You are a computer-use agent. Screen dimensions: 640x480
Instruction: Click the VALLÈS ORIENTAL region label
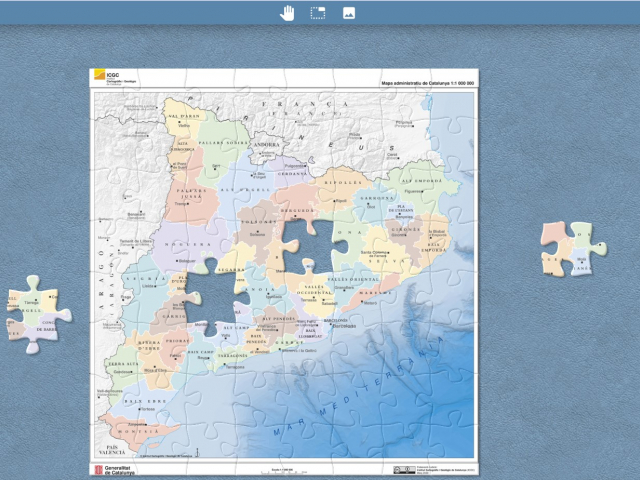coord(354,279)
